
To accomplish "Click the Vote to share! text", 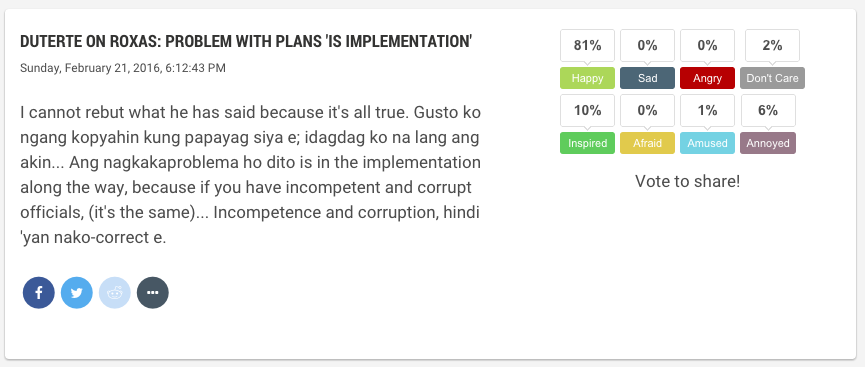I will 687,181.
